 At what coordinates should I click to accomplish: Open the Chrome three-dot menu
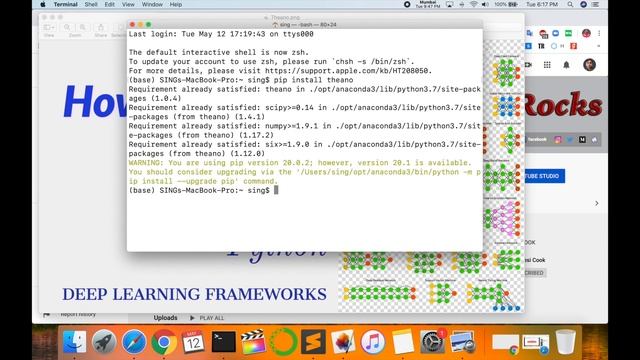tap(599, 33)
